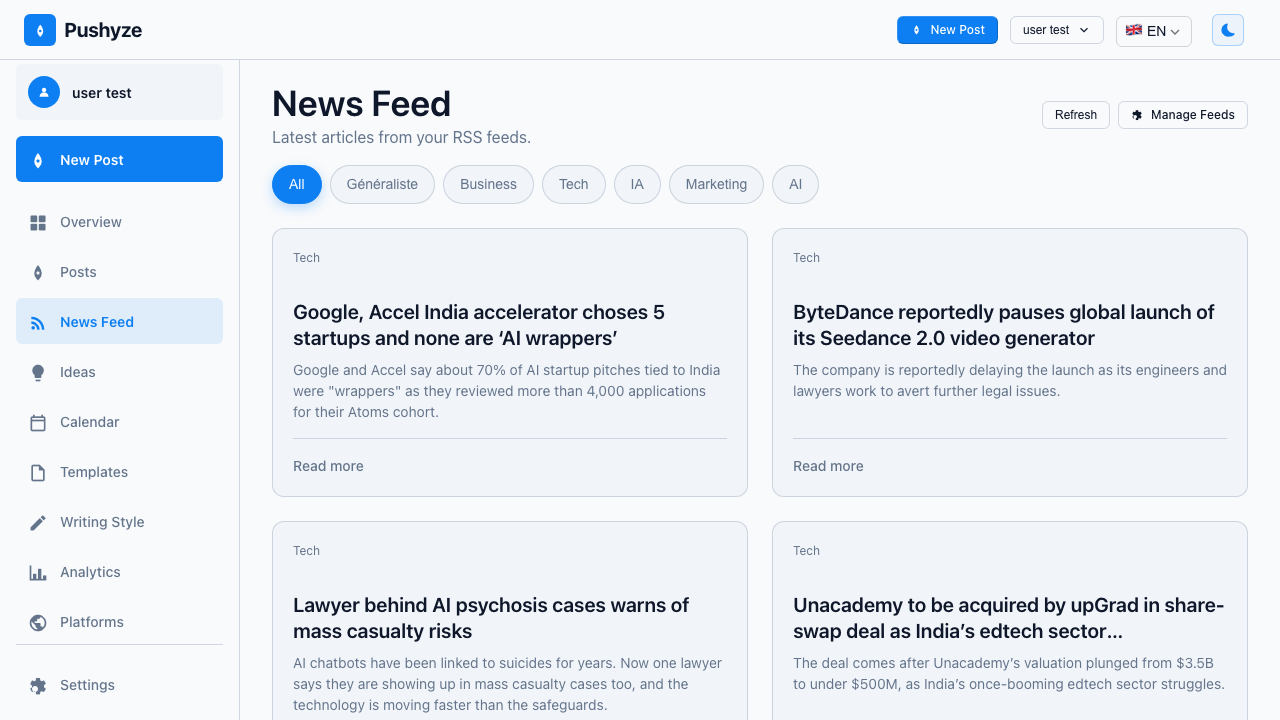Go to Posts in sidebar
1280x720 pixels.
pyautogui.click(x=78, y=272)
